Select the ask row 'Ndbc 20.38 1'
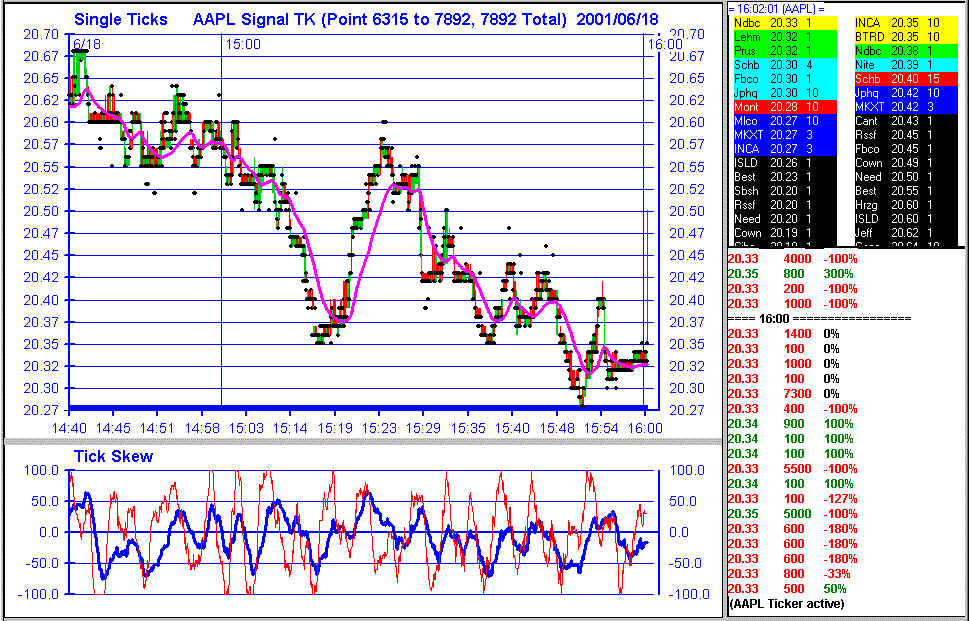The height and width of the screenshot is (621, 969). point(905,51)
